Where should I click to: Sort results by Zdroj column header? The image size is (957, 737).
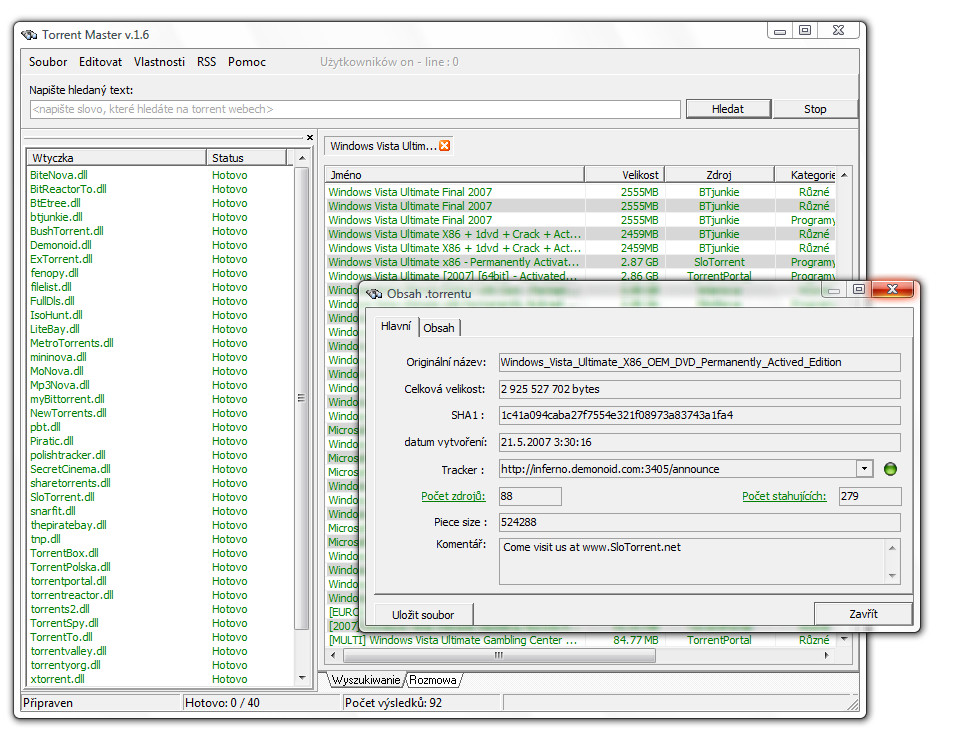[x=719, y=174]
